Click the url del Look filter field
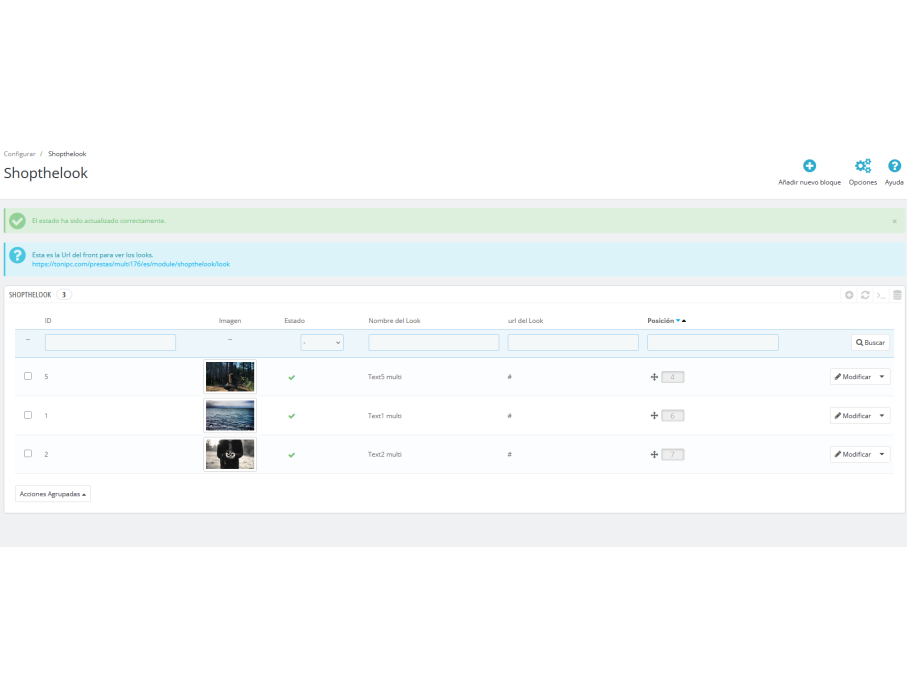 [x=573, y=342]
